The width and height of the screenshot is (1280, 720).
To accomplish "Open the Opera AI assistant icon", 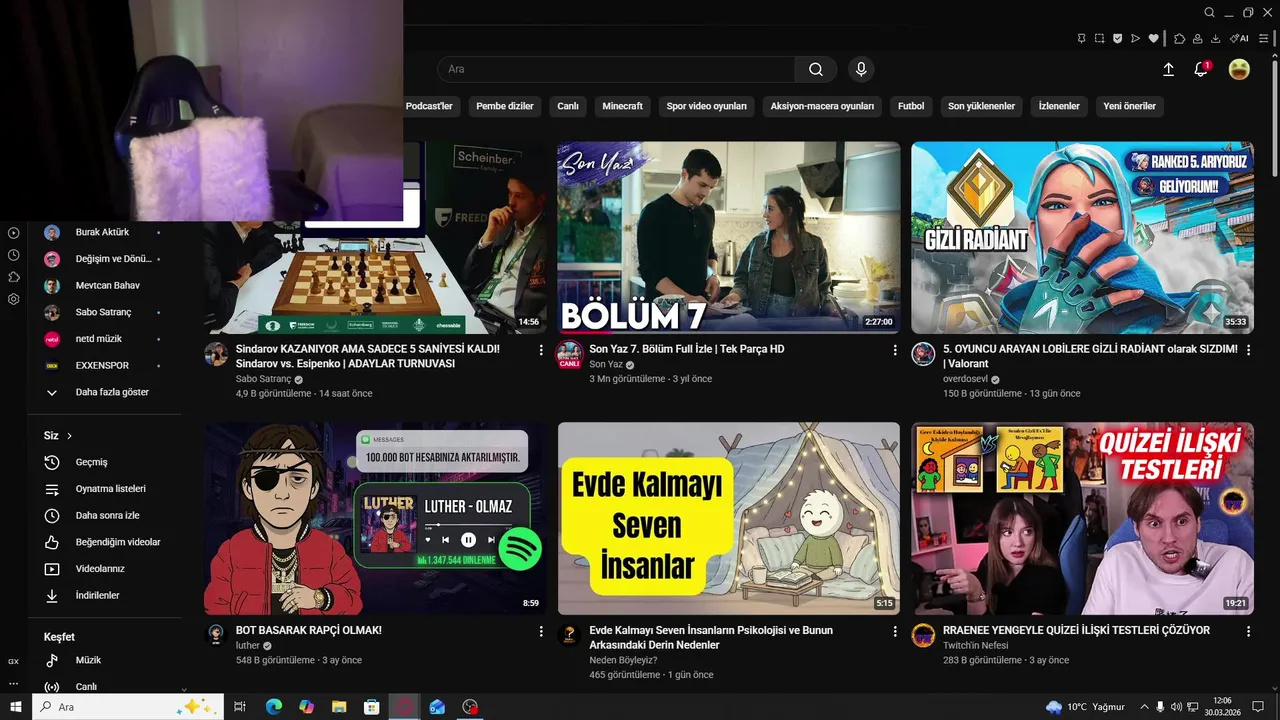I will coord(1240,39).
